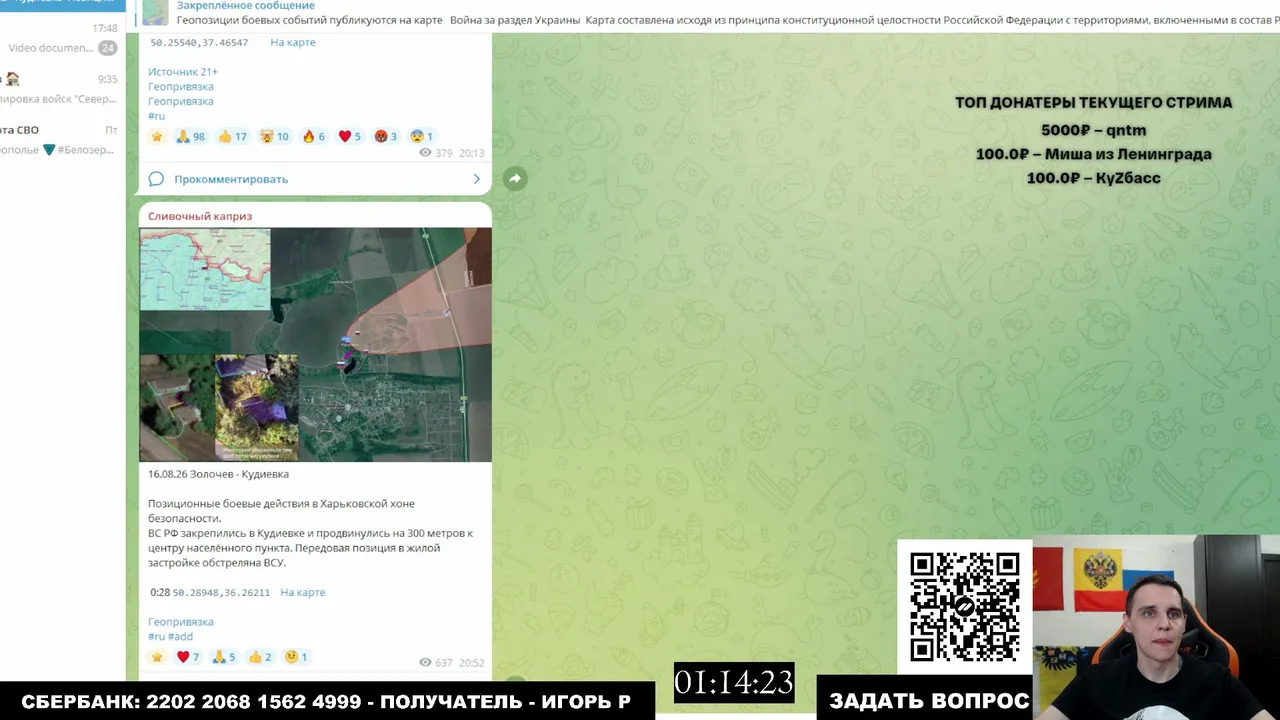This screenshot has width=1280, height=720.
Task: Open the unread badge 24 on Video documen chat
Action: click(107, 48)
